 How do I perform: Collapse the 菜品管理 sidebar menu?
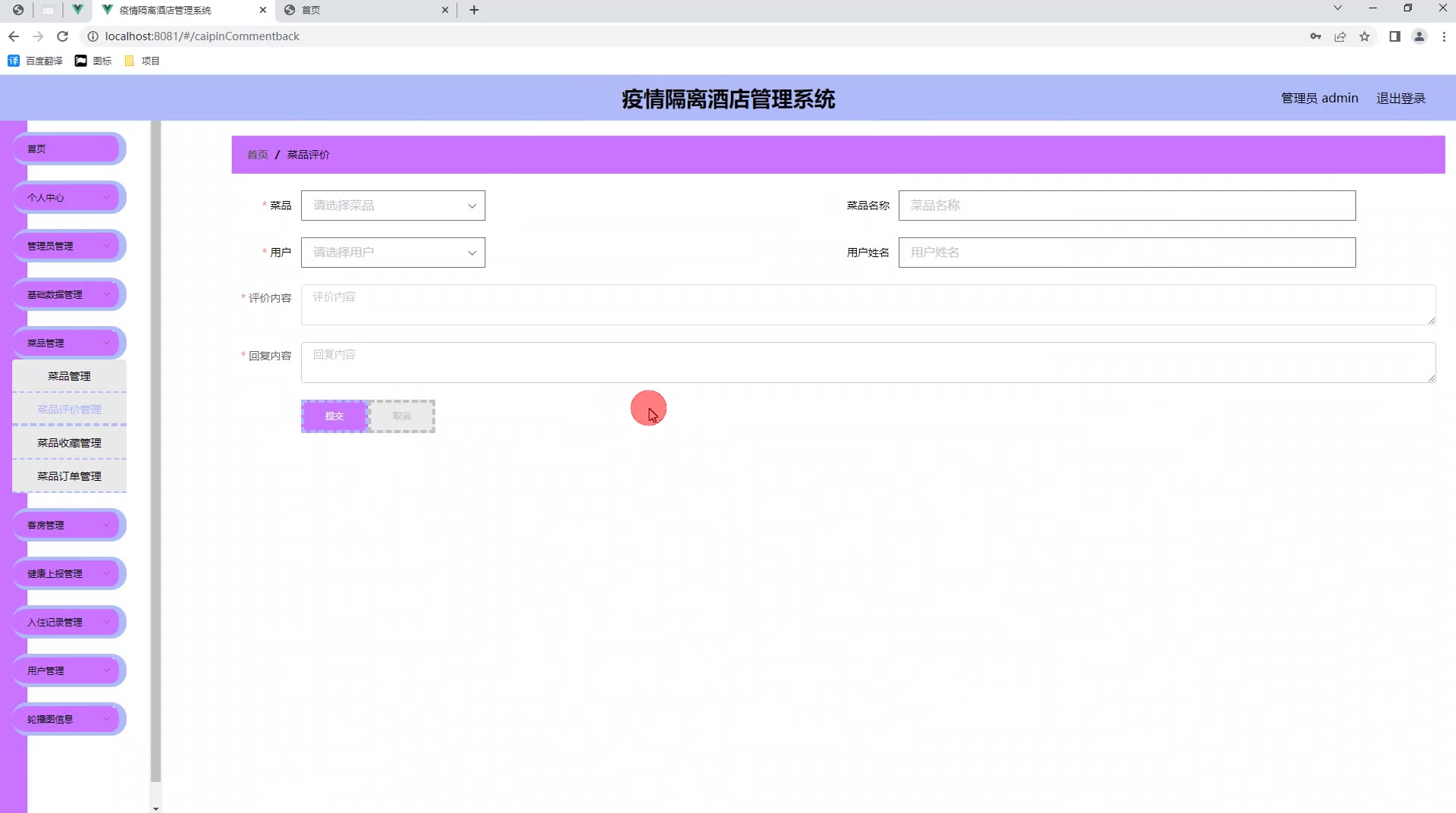tap(68, 343)
